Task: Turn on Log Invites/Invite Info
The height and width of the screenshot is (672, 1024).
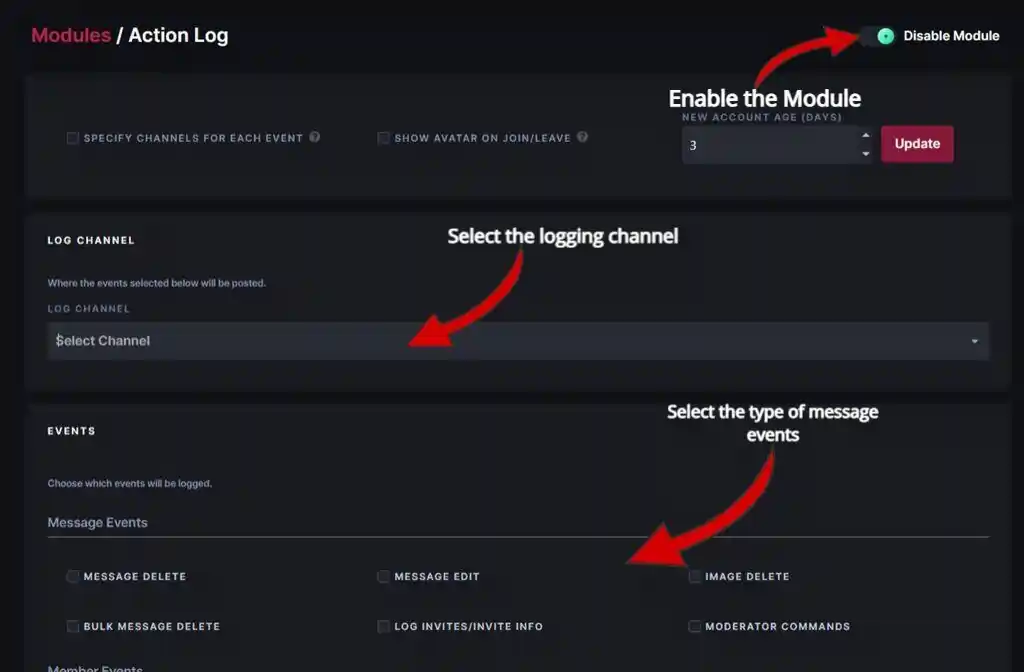Action: point(383,627)
